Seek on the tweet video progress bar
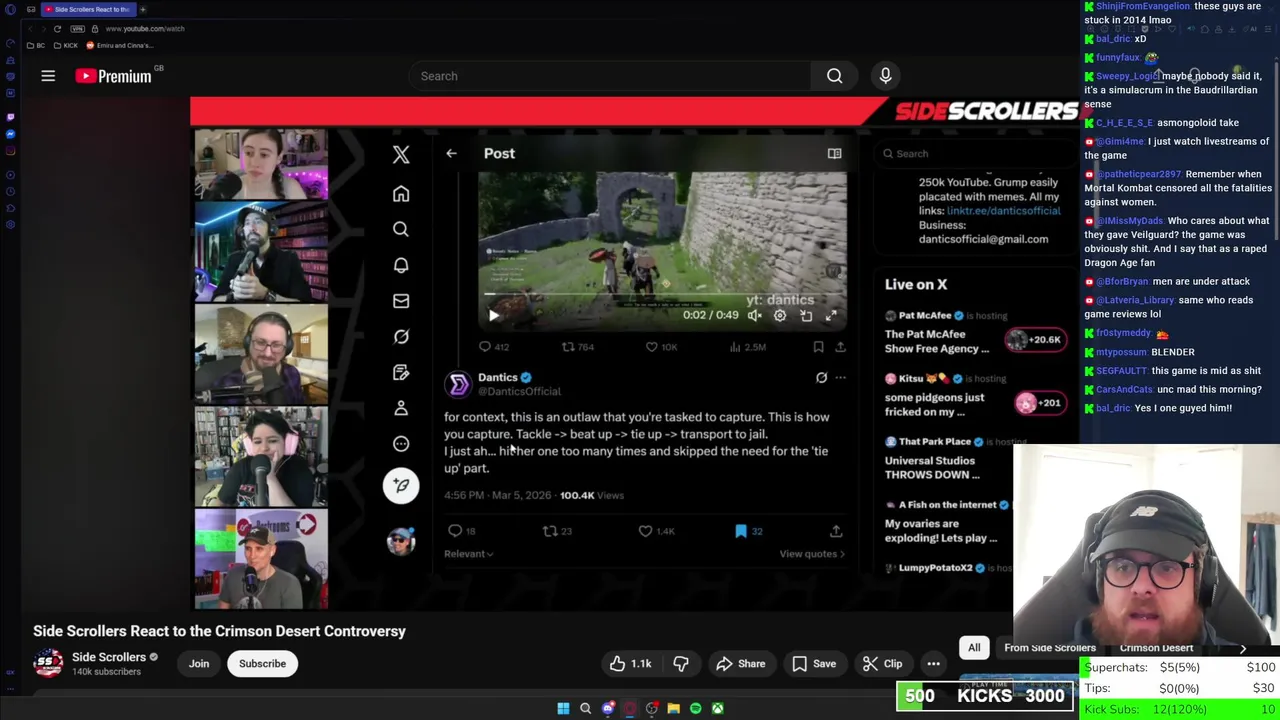 click(662, 294)
